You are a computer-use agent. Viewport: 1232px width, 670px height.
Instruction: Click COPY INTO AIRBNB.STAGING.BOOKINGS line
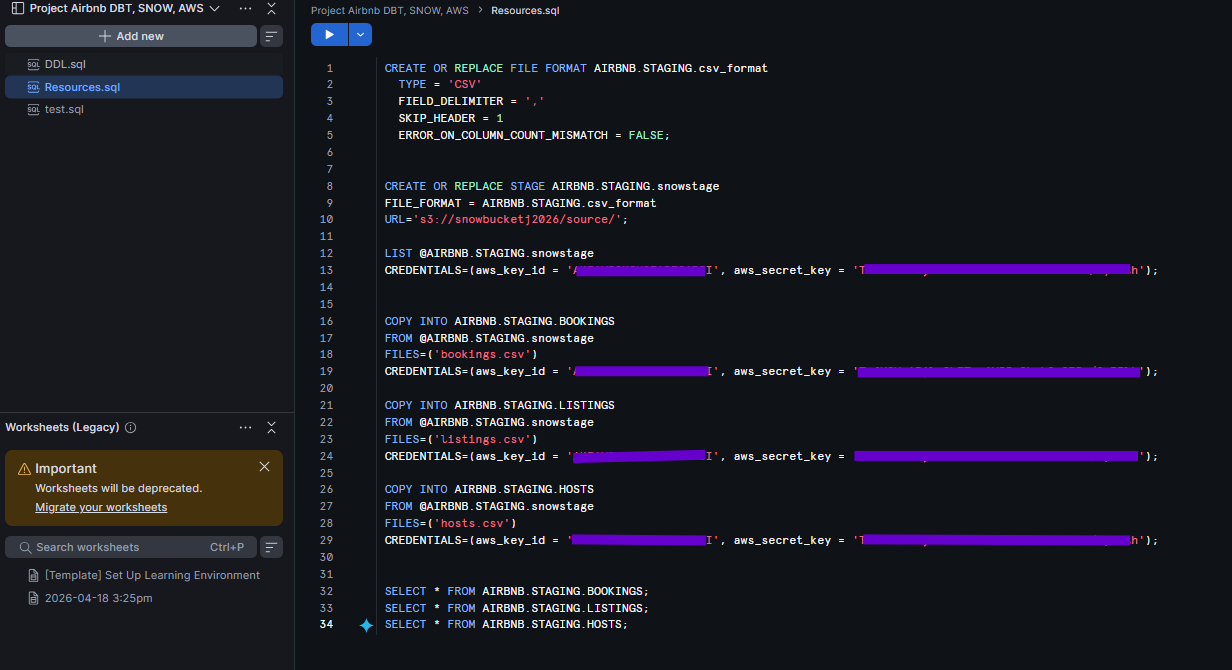(500, 321)
